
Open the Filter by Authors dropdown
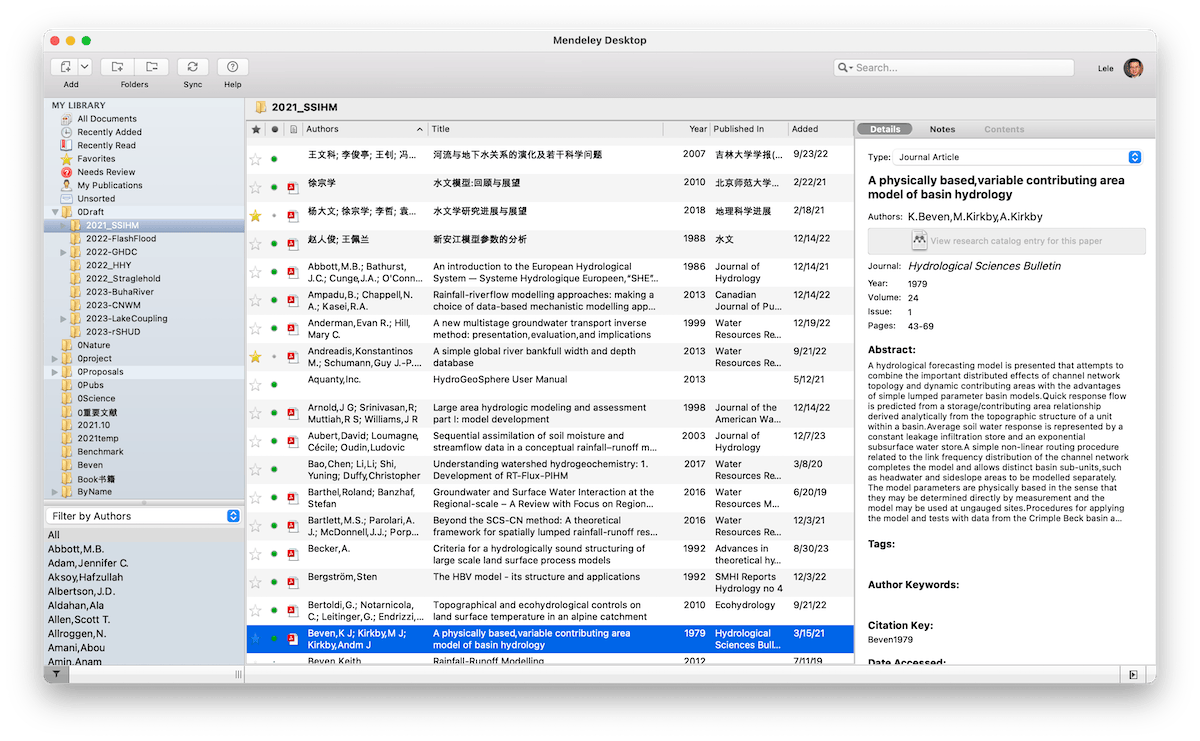pyautogui.click(x=145, y=516)
